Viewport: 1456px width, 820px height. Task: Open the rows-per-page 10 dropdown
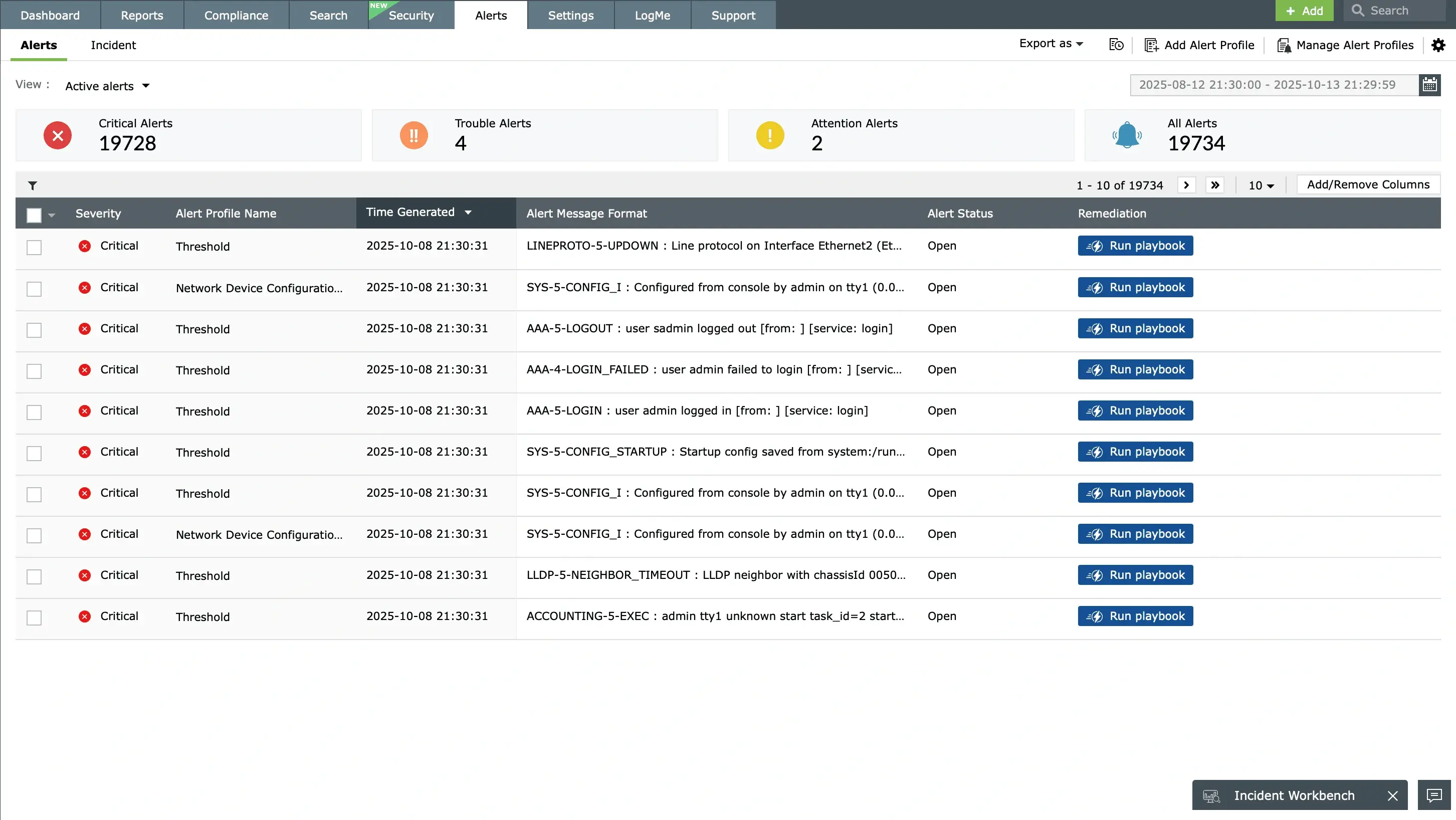[1261, 185]
